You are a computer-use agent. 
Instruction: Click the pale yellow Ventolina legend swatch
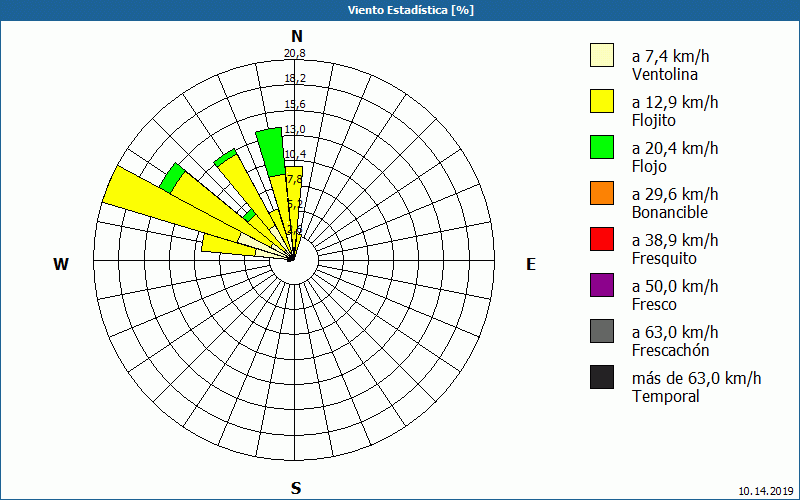[602, 55]
